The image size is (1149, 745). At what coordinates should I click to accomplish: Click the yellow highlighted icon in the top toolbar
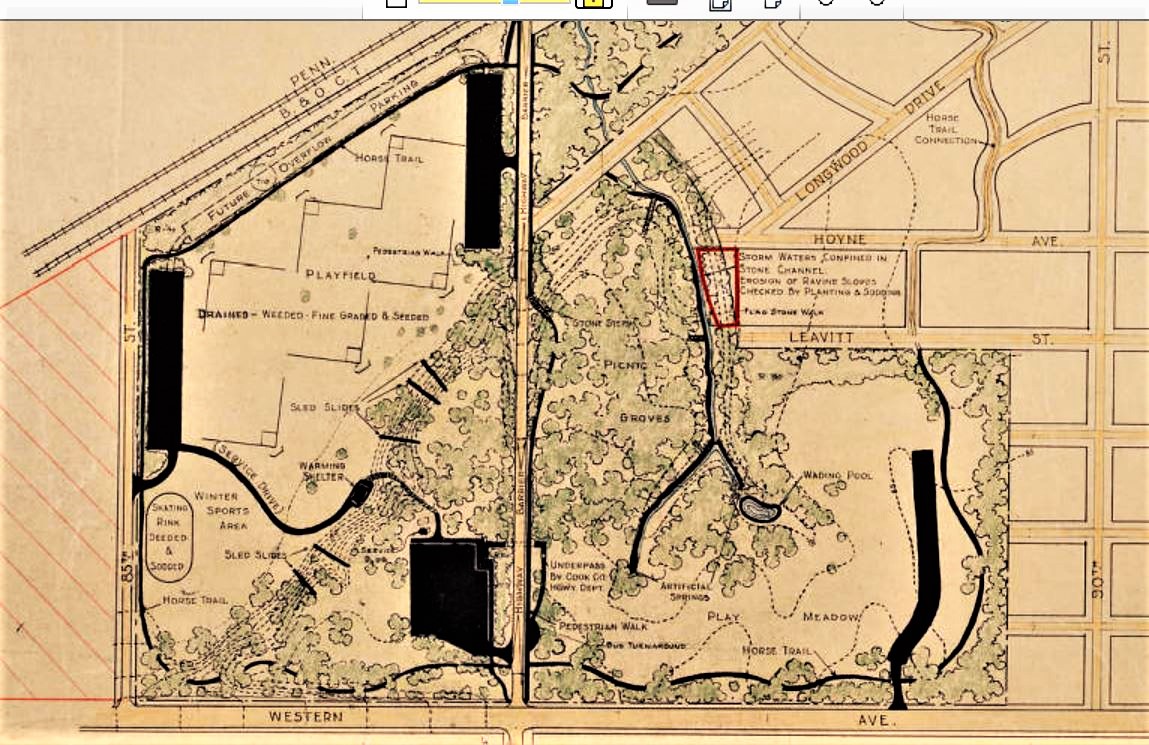[x=594, y=3]
